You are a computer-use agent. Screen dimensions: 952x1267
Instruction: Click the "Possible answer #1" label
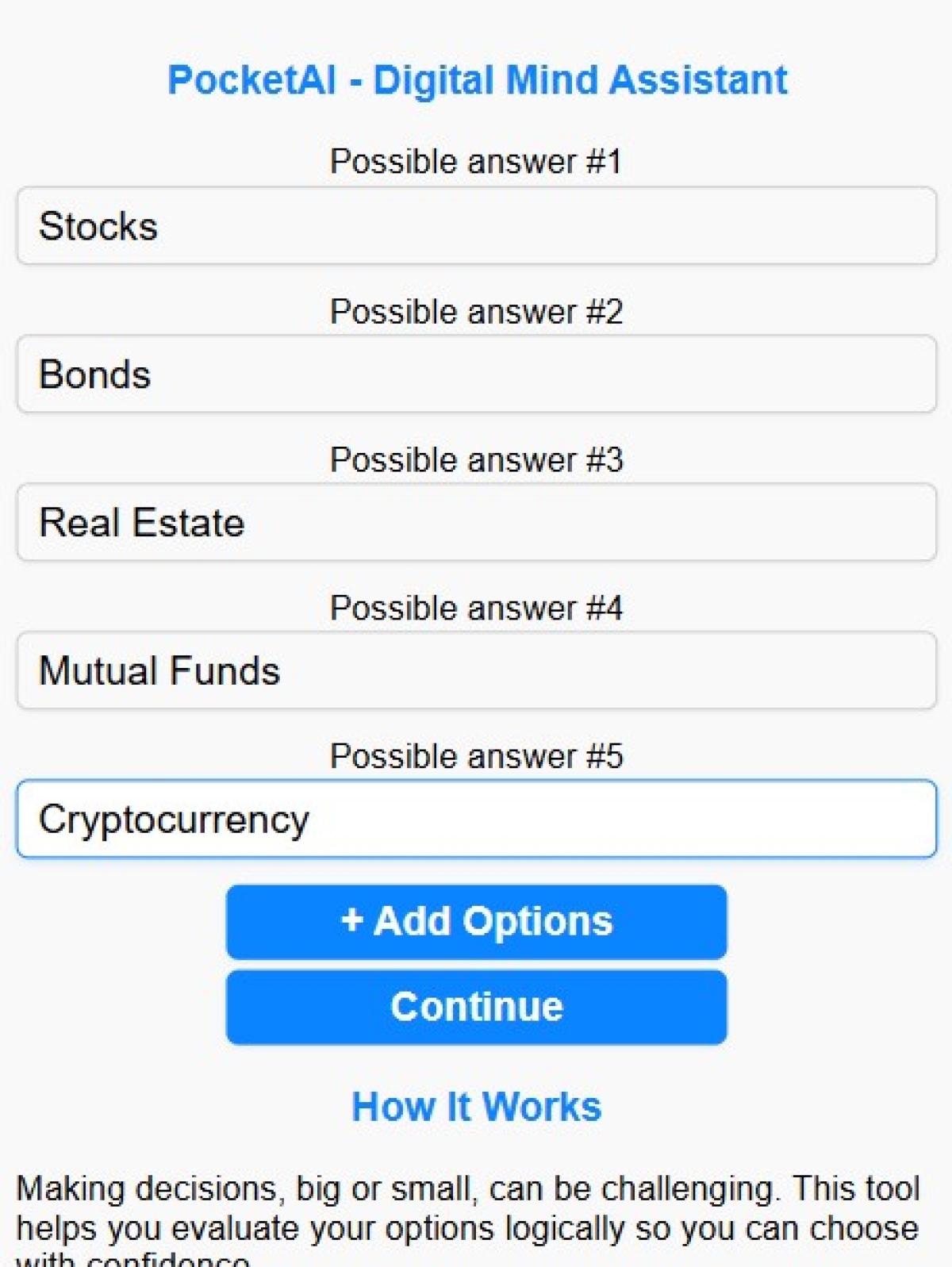pos(476,162)
